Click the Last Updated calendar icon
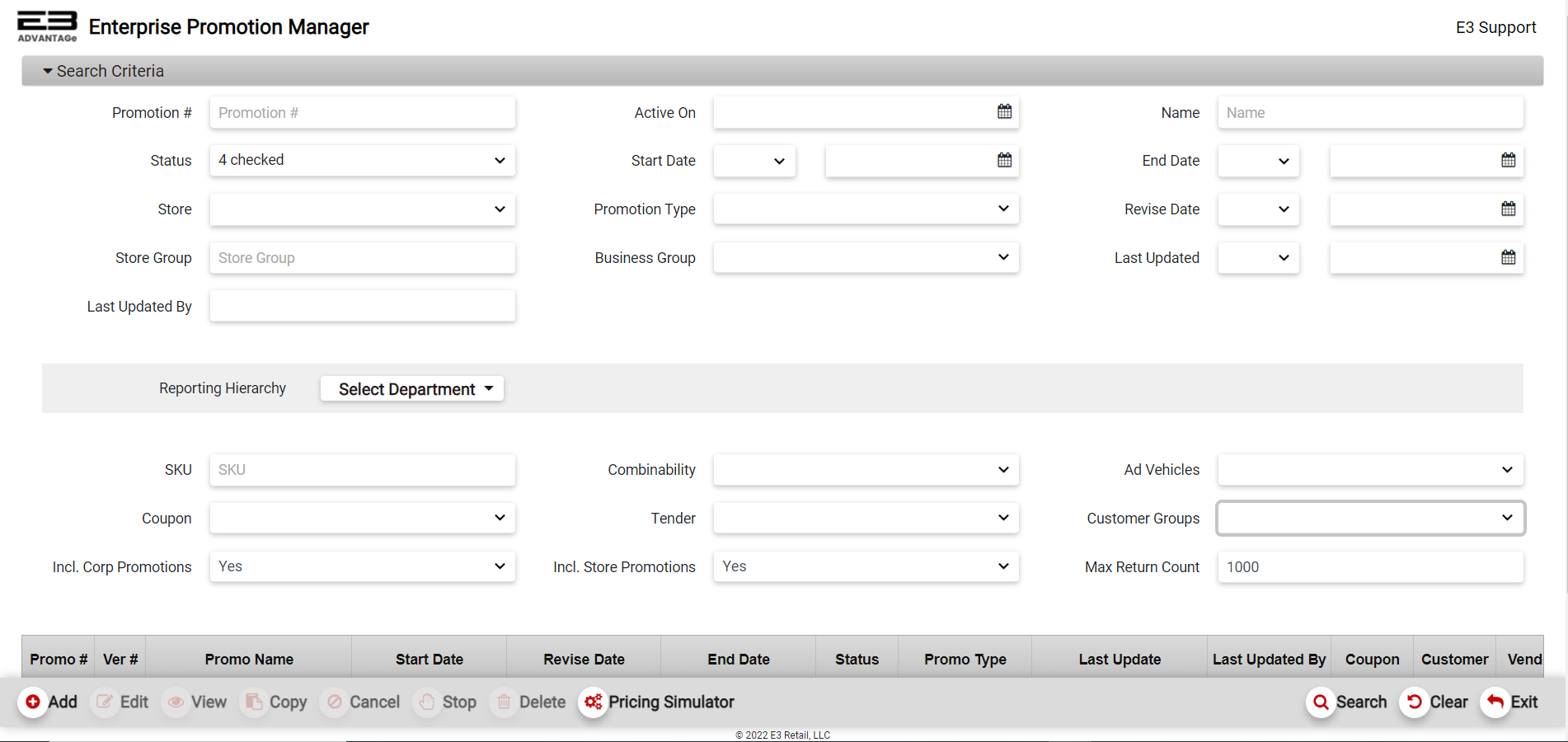Screen dimensions: 1568x742 1508,257
